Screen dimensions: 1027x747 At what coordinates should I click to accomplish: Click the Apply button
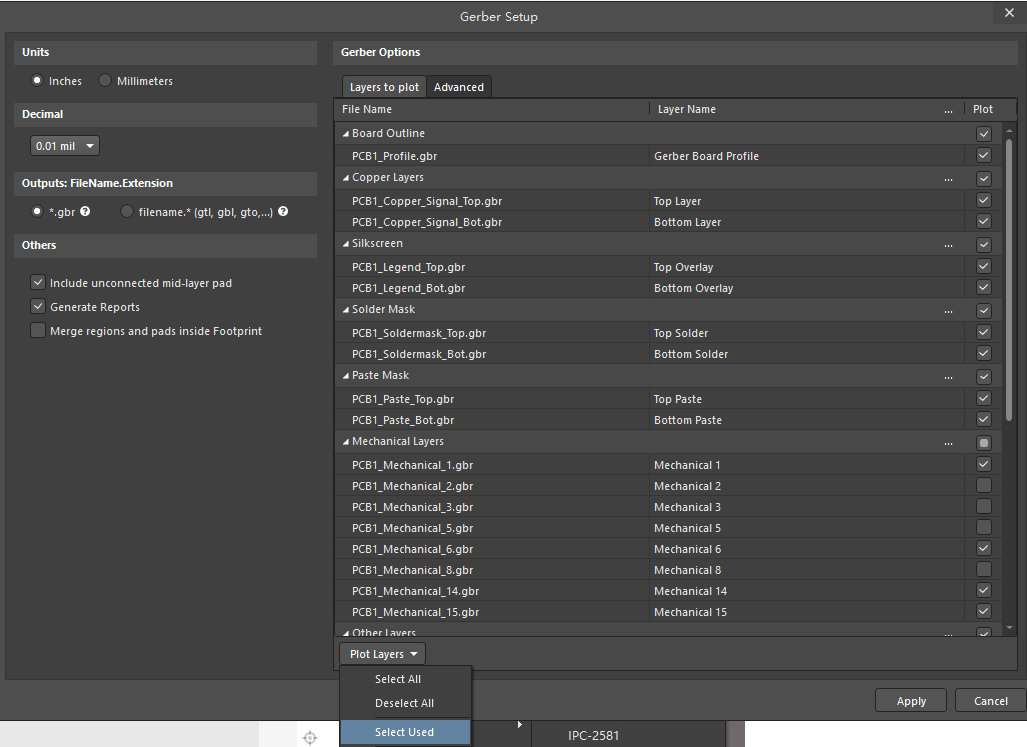pos(911,701)
